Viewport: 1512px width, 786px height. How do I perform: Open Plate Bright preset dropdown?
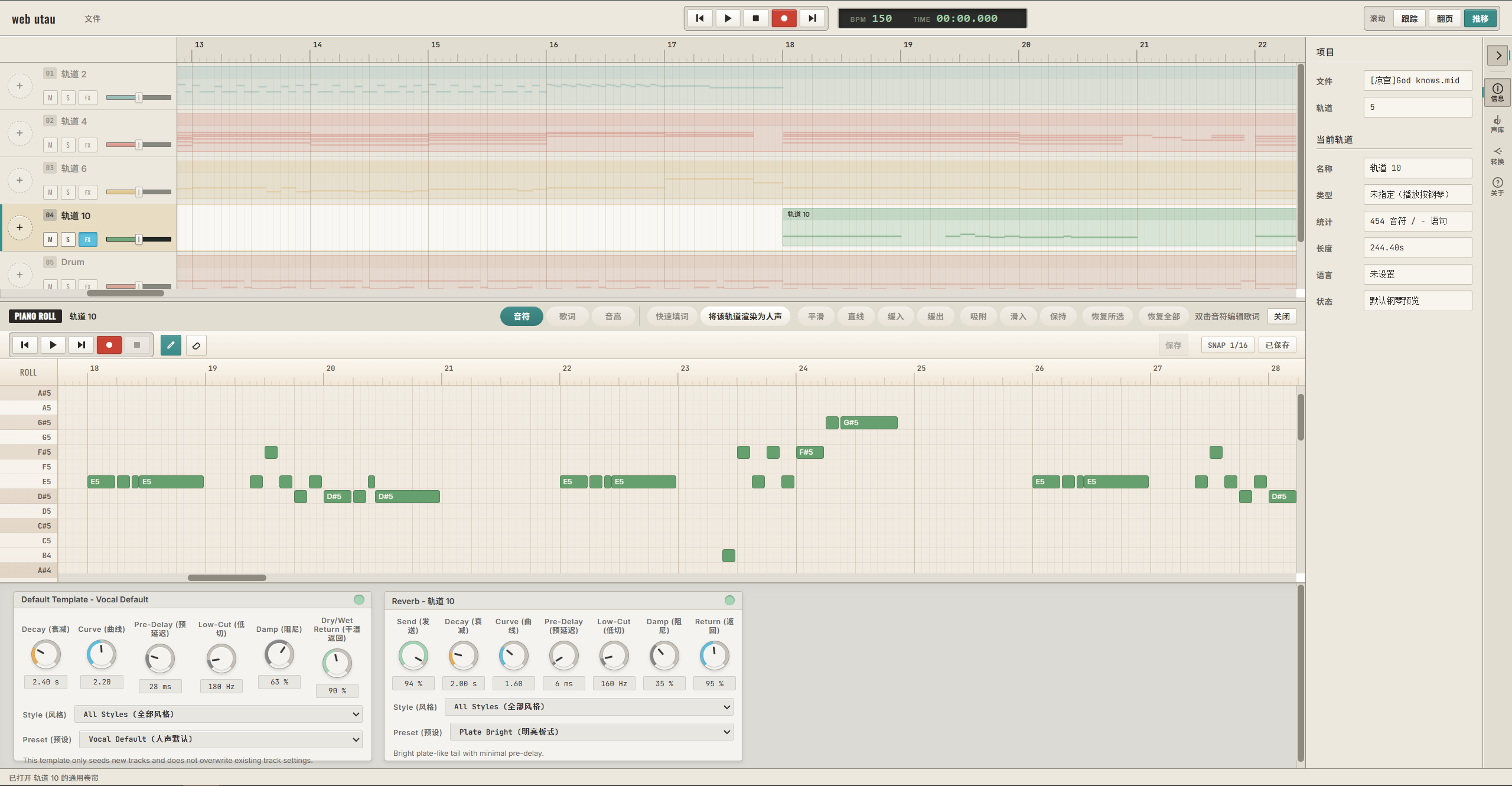[x=592, y=732]
